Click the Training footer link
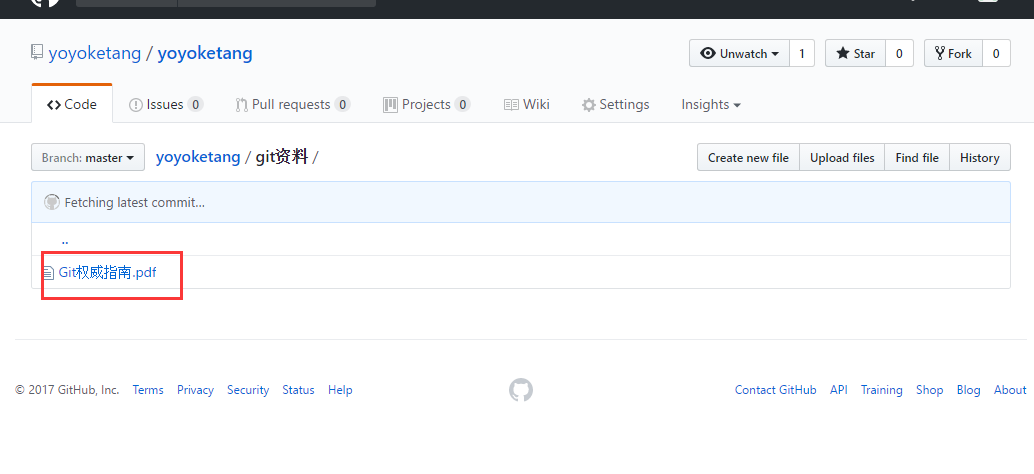Screen dimensions: 1034x474 (x=882, y=390)
